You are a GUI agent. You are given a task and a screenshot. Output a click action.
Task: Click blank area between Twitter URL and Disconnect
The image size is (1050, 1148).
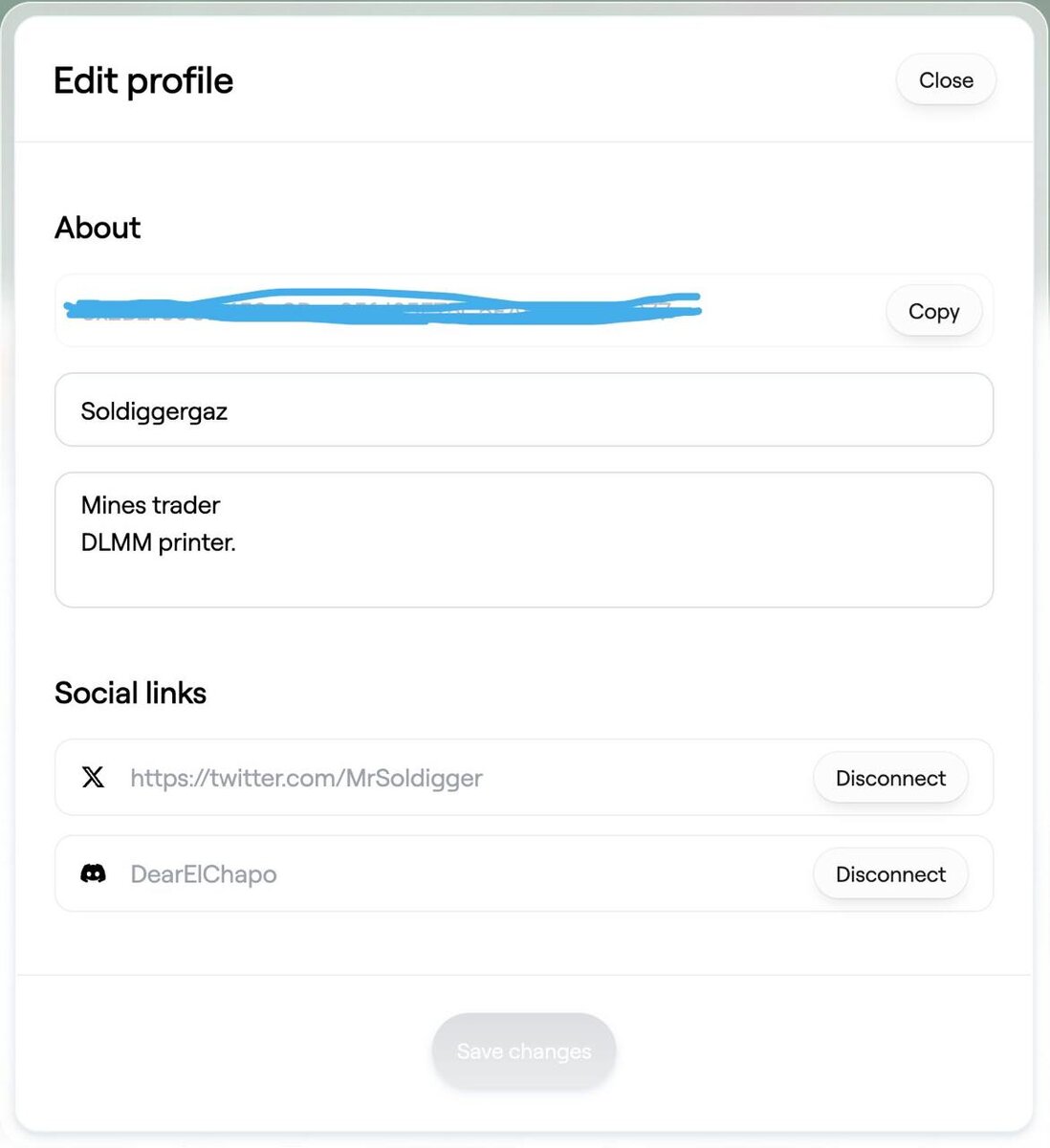[645, 778]
